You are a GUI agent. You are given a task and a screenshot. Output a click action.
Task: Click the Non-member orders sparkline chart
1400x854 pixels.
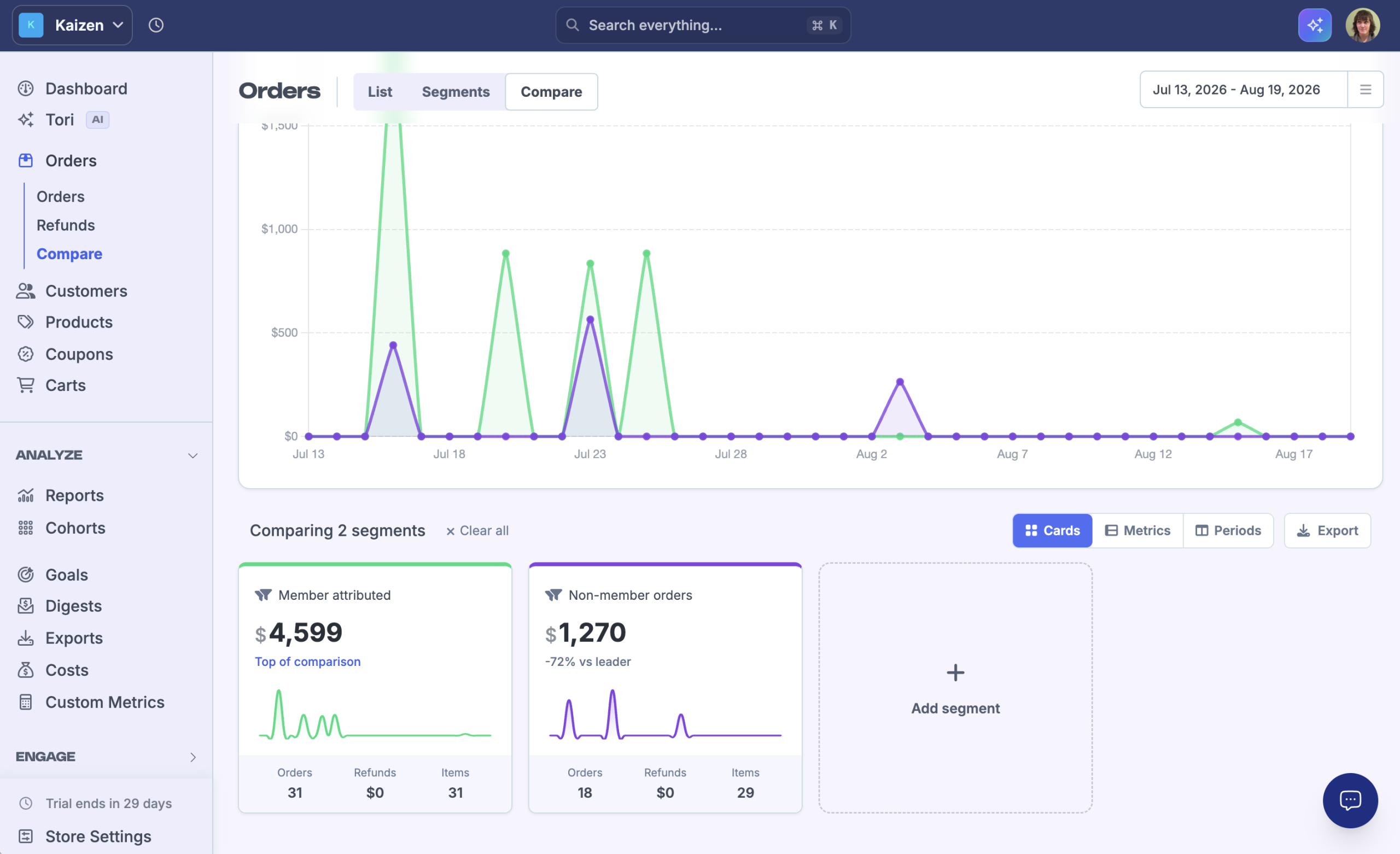[666, 713]
